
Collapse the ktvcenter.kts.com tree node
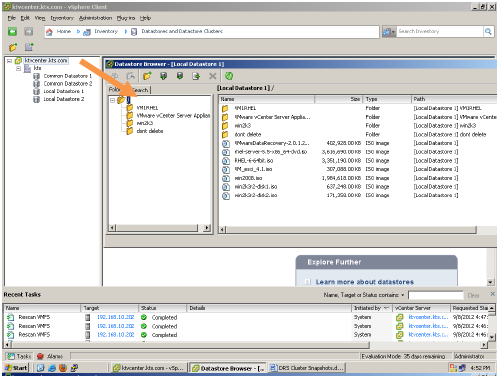[x=9, y=61]
